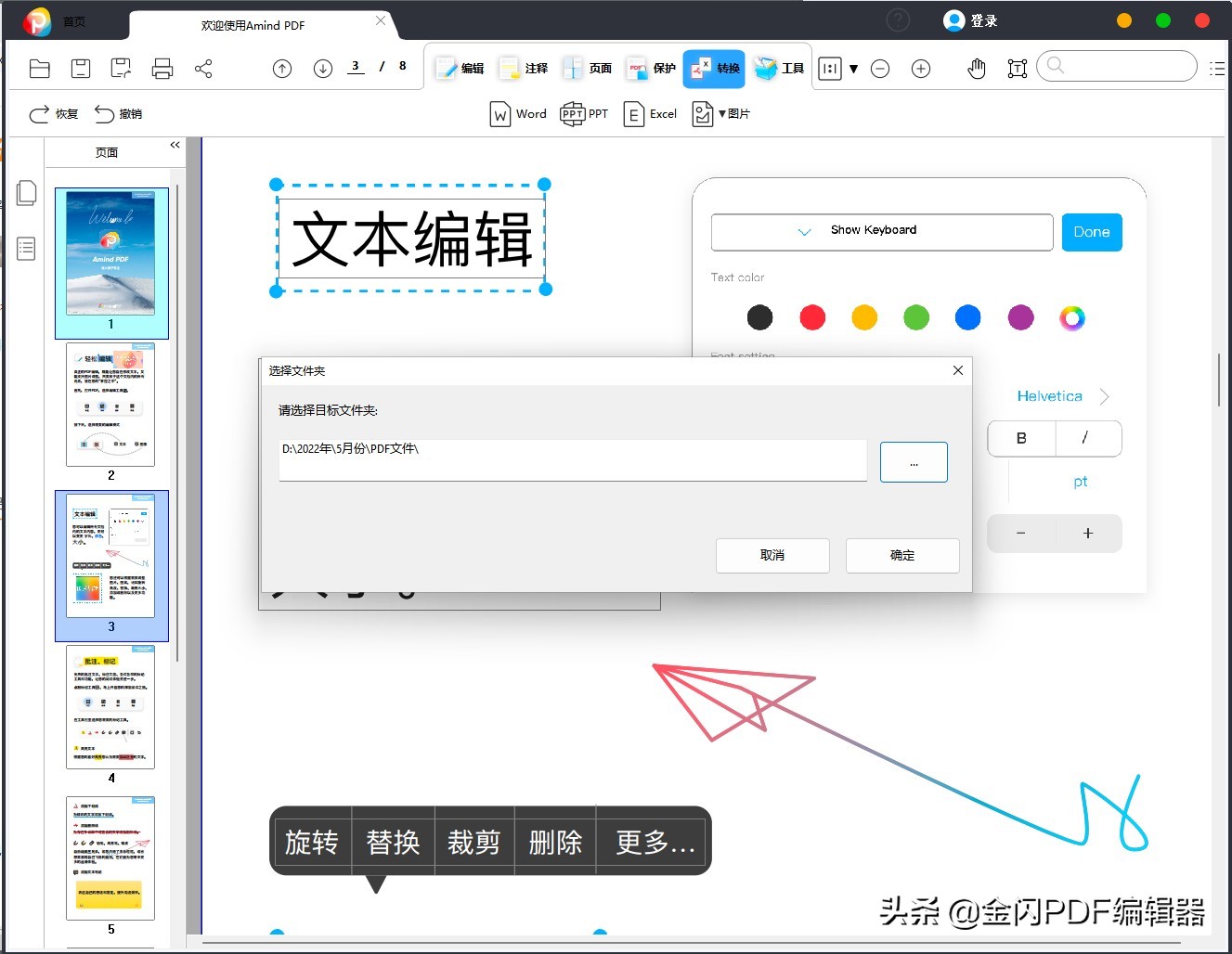Open the 注释 (Annotate) tab
1232x954 pixels.
click(x=524, y=69)
